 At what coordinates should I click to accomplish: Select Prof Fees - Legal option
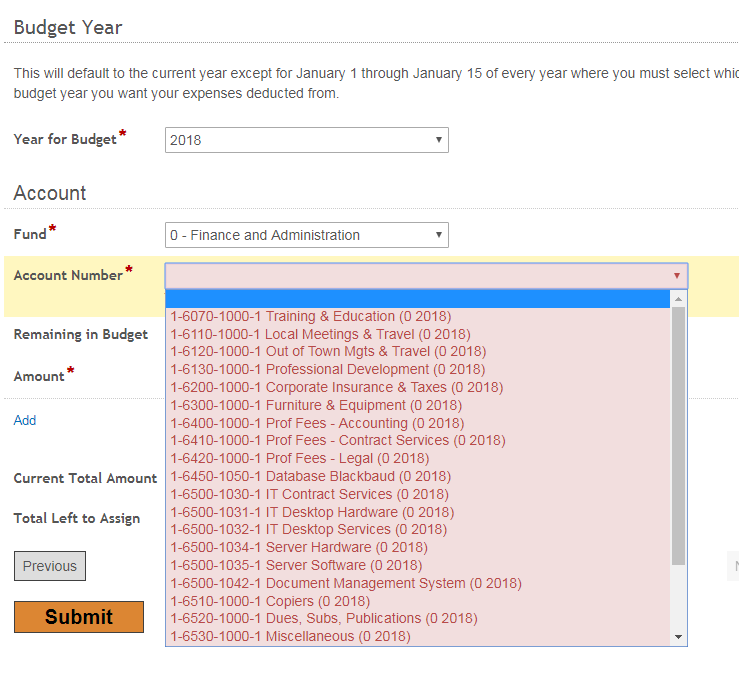[418, 458]
